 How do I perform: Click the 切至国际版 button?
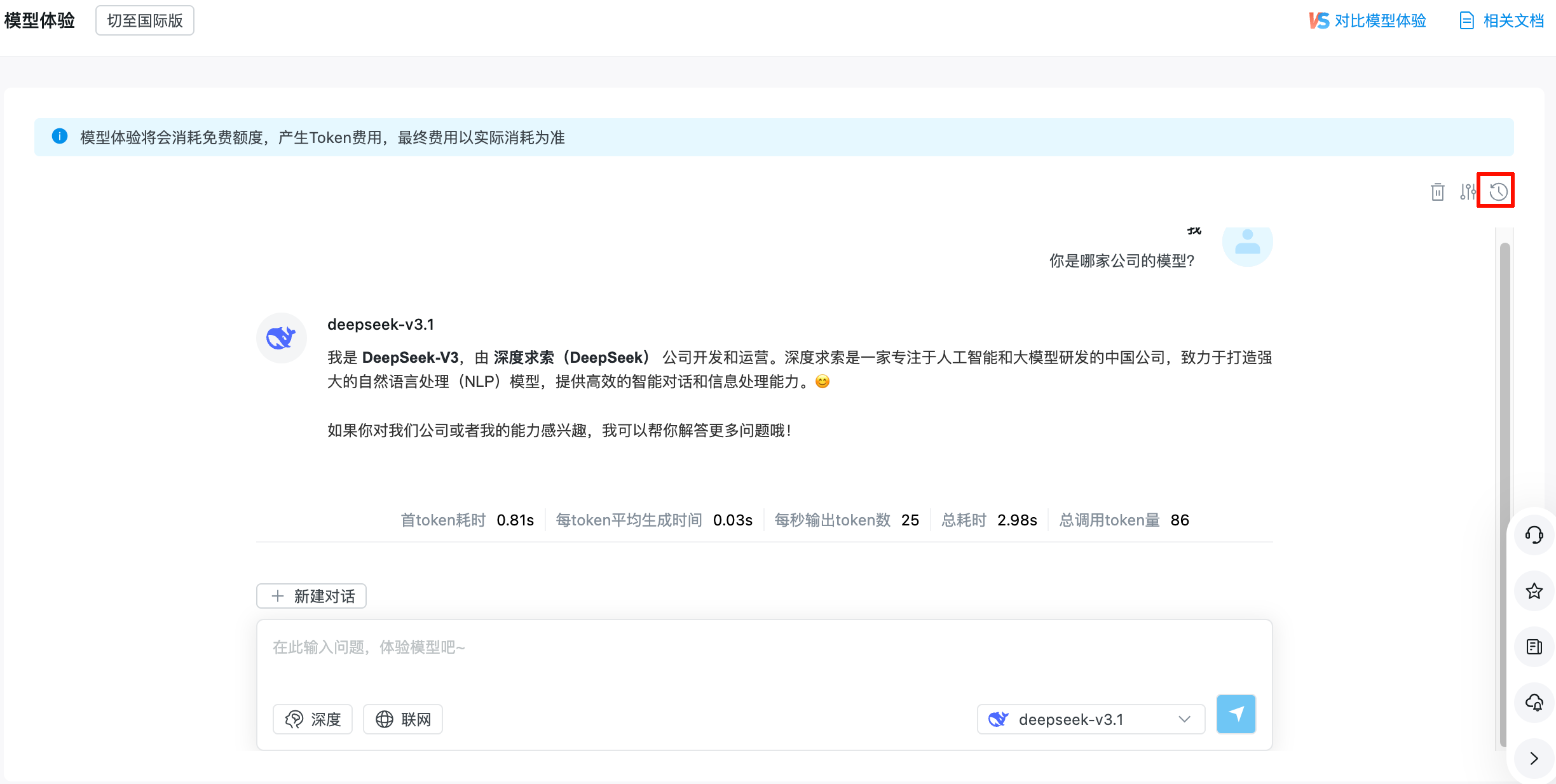click(x=145, y=21)
